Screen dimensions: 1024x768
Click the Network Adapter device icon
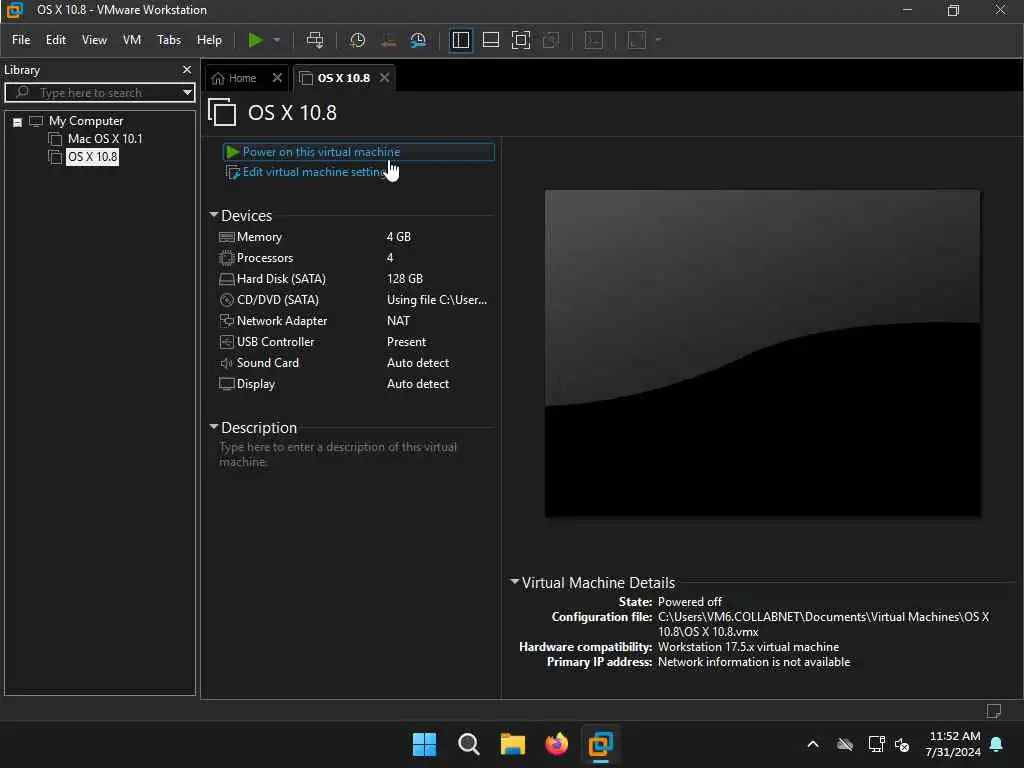(x=227, y=321)
